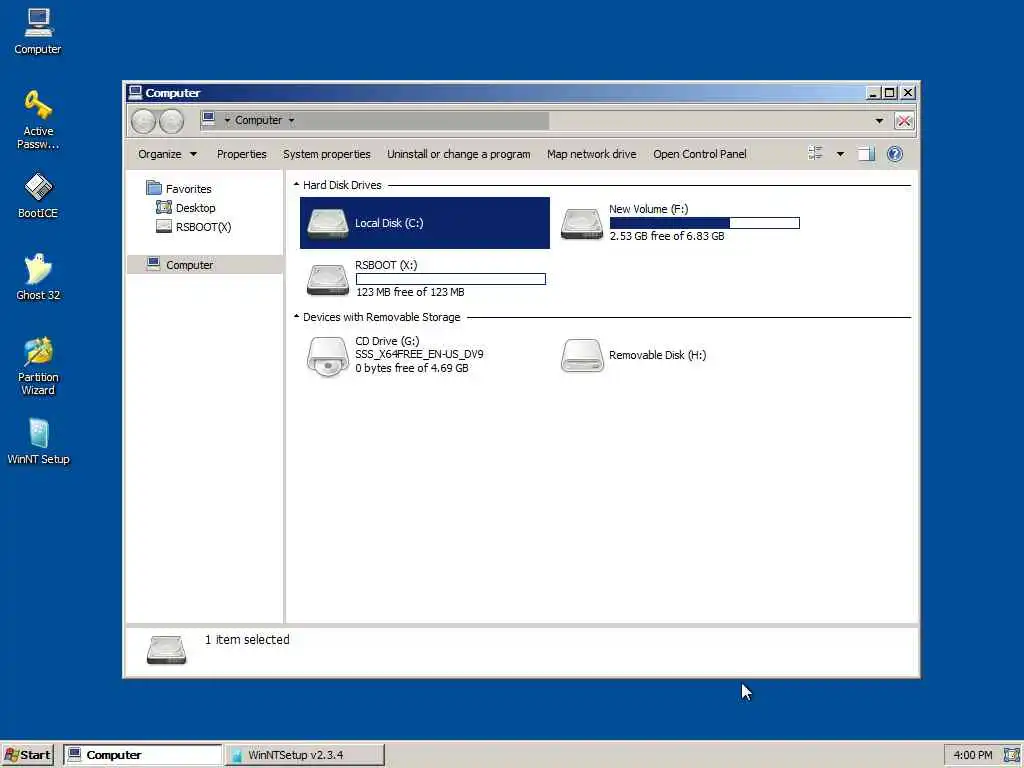Maximize the Computer window
This screenshot has width=1024, height=768.
(x=889, y=93)
